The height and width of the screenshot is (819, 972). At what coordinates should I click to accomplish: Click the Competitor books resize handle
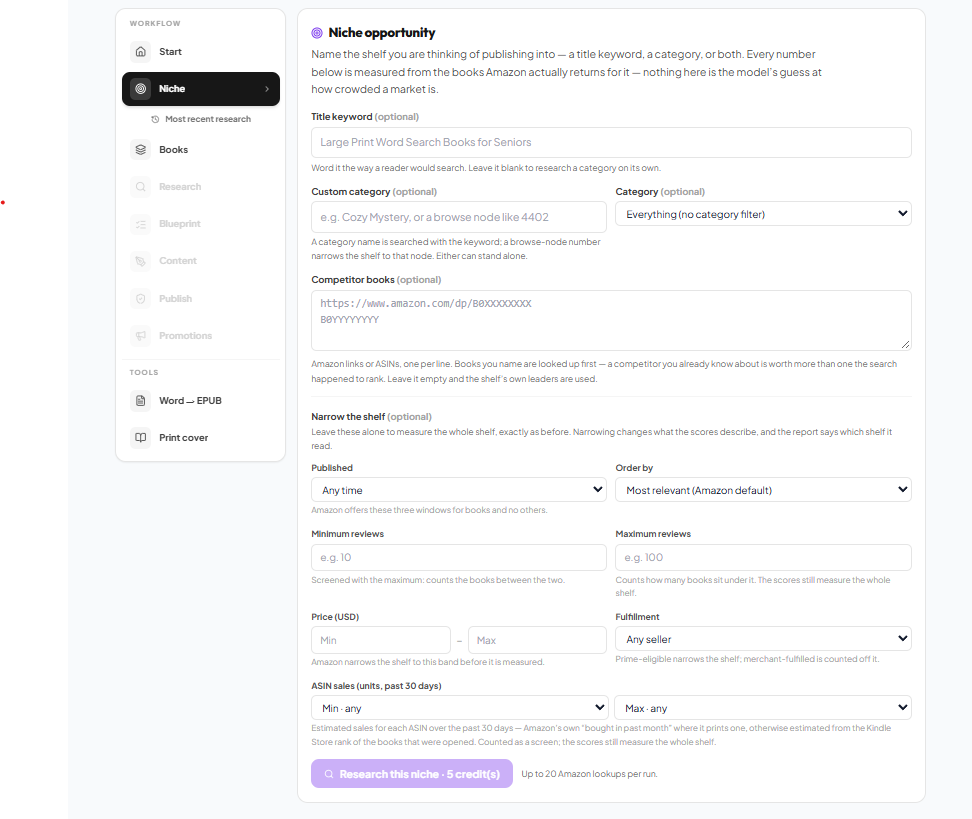[x=905, y=344]
